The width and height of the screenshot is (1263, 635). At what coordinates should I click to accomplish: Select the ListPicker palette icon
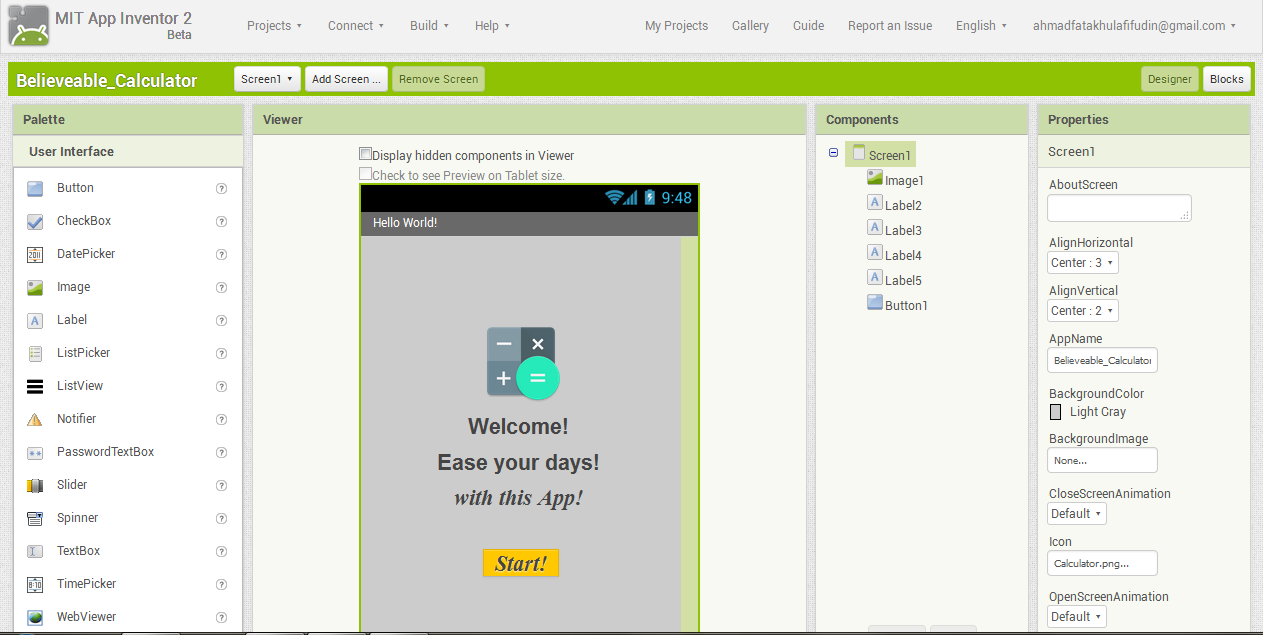coord(35,353)
